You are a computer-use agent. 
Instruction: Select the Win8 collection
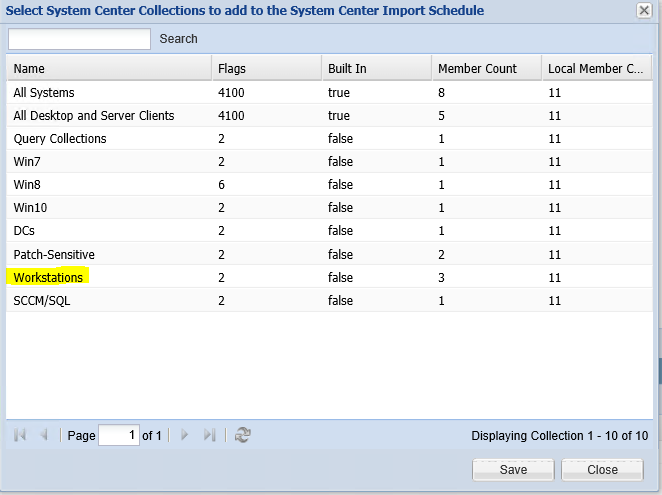point(329,185)
